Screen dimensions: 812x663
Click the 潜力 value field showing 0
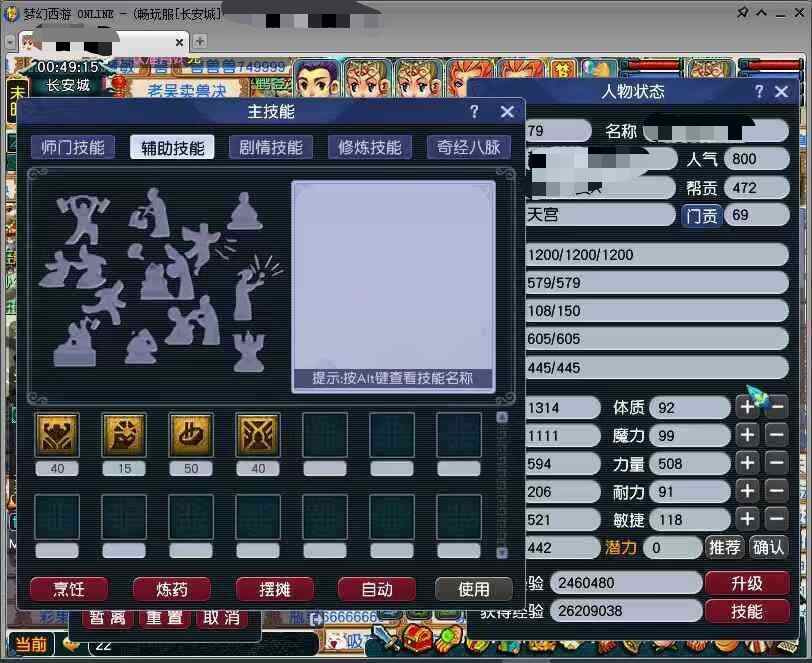click(672, 547)
